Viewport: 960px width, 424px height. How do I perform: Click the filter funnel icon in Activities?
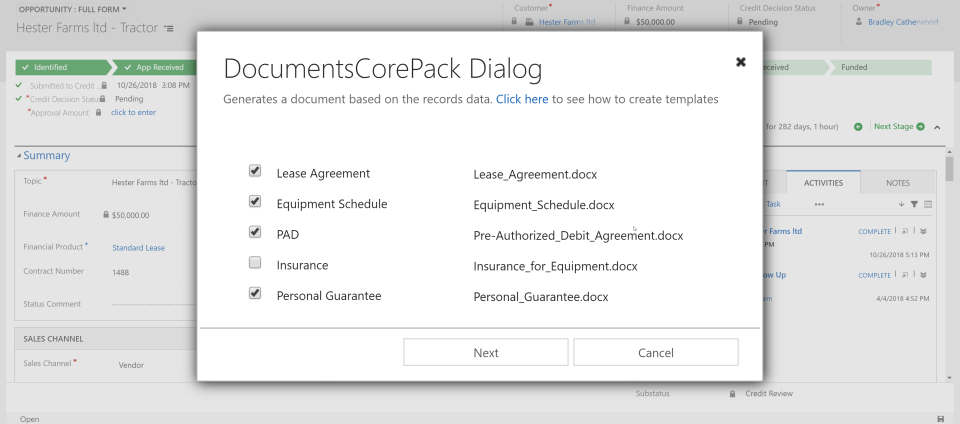coord(914,204)
